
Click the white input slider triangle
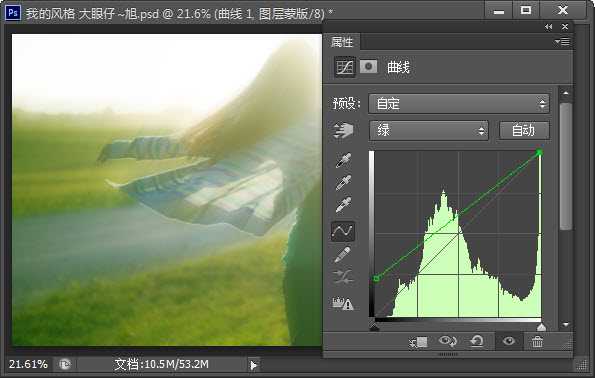tap(541, 327)
